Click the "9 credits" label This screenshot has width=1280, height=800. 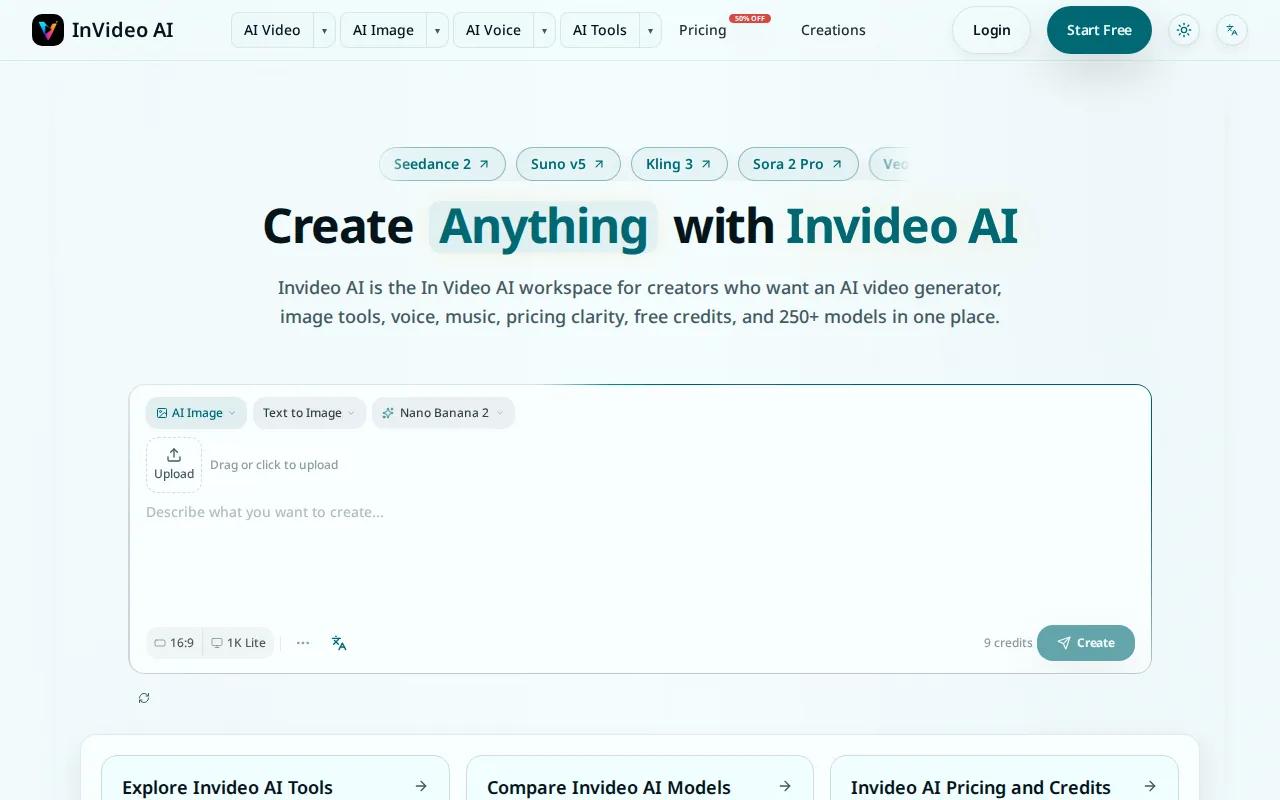click(1008, 643)
